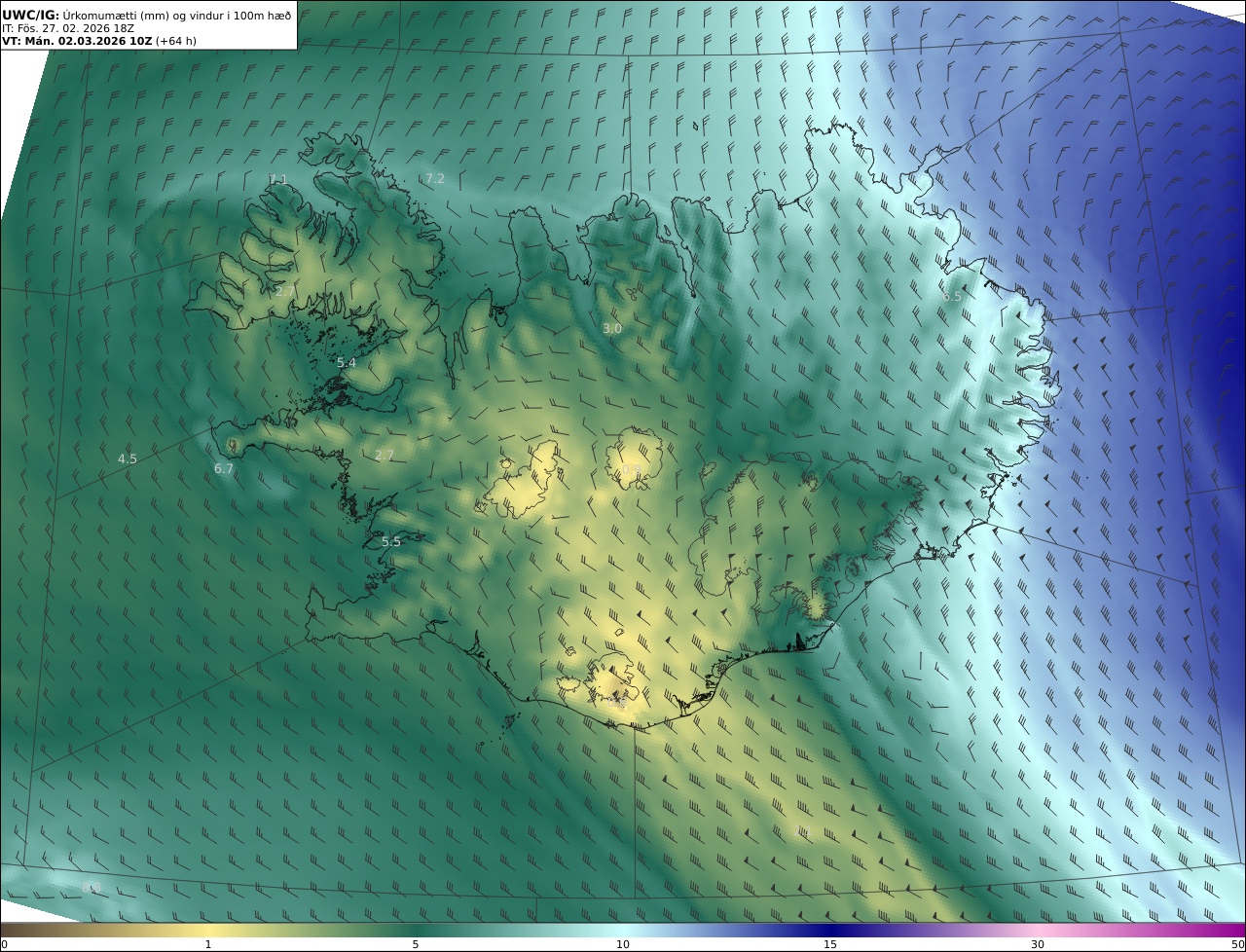Click the '0' tick label on the color scale
Viewport: 1246px width, 952px height.
(5, 944)
